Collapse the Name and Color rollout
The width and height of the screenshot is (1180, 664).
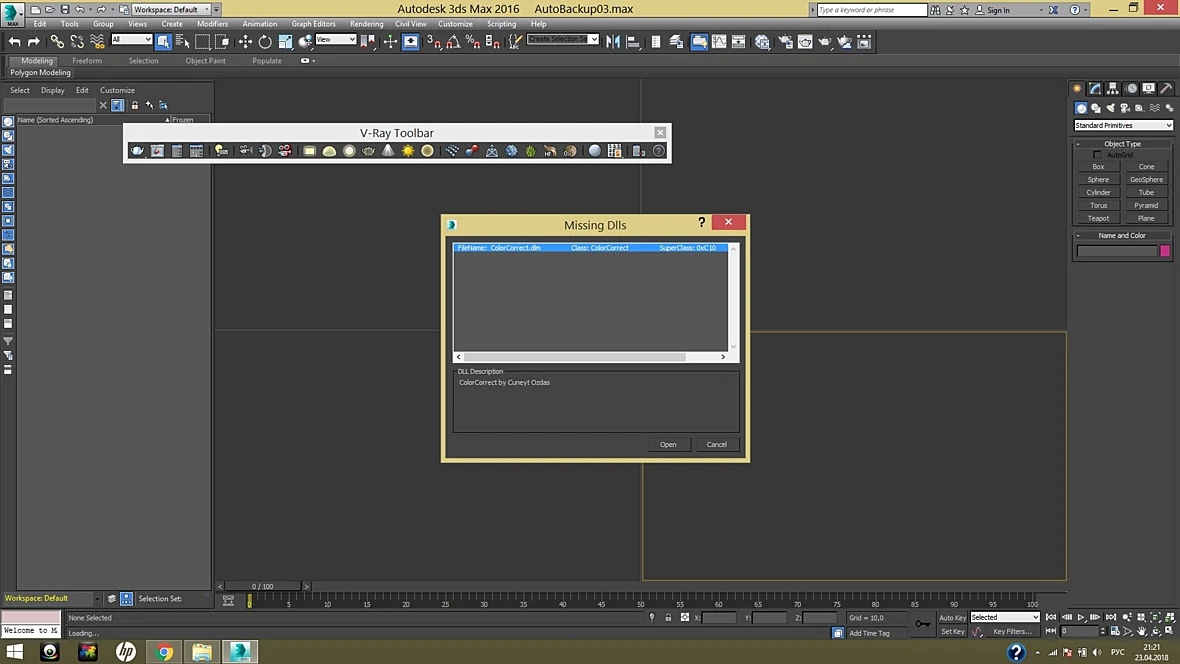(x=1122, y=236)
